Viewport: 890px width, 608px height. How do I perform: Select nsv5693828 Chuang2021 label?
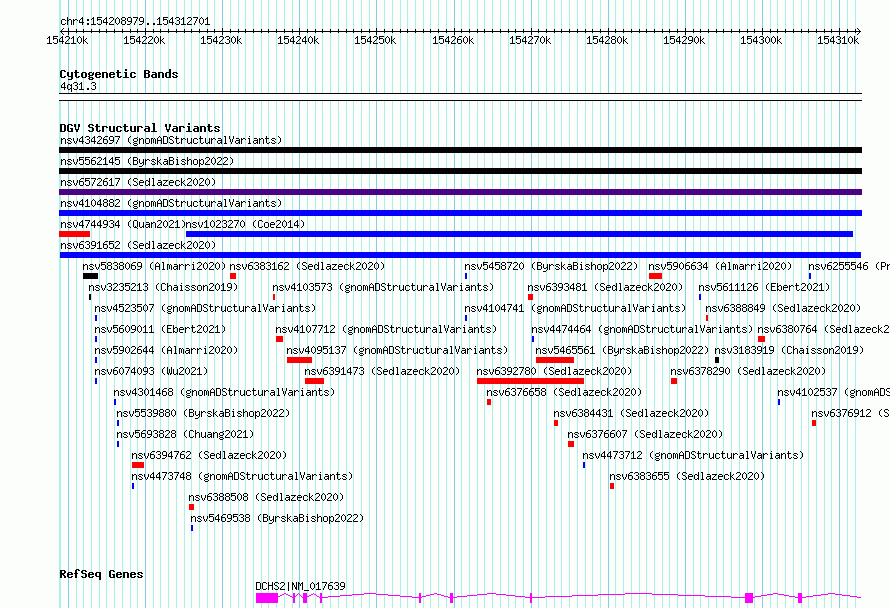coord(185,434)
